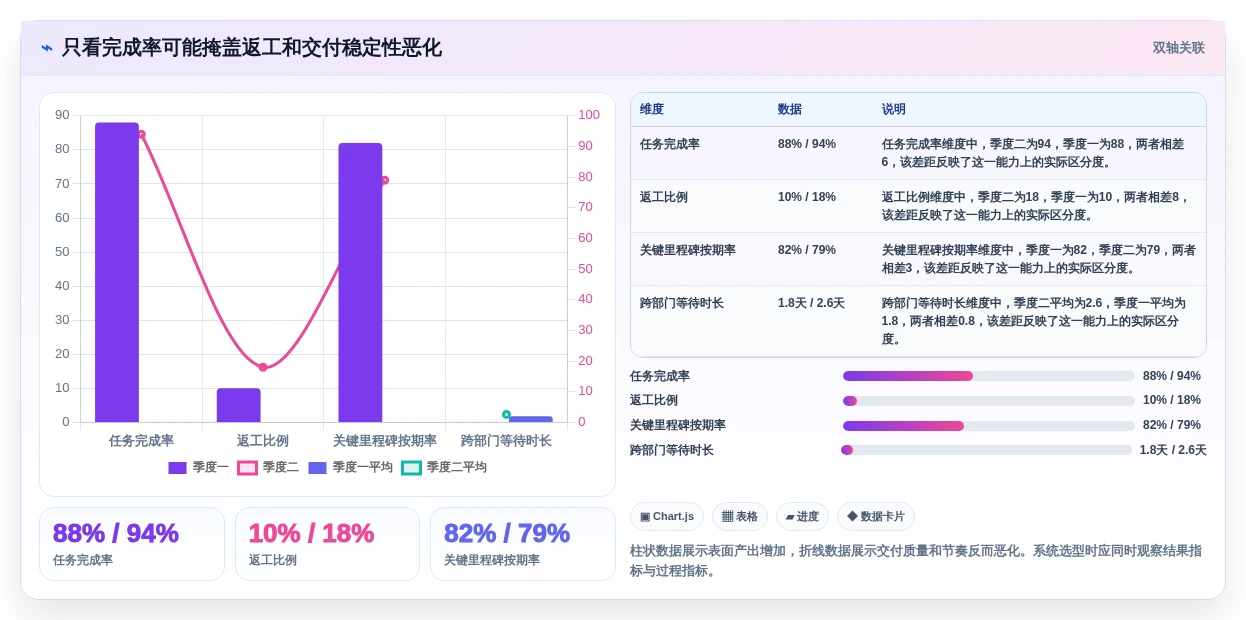Click the 82% / 79% table cell
Image resolution: width=1246 pixels, height=620 pixels.
[x=807, y=250]
